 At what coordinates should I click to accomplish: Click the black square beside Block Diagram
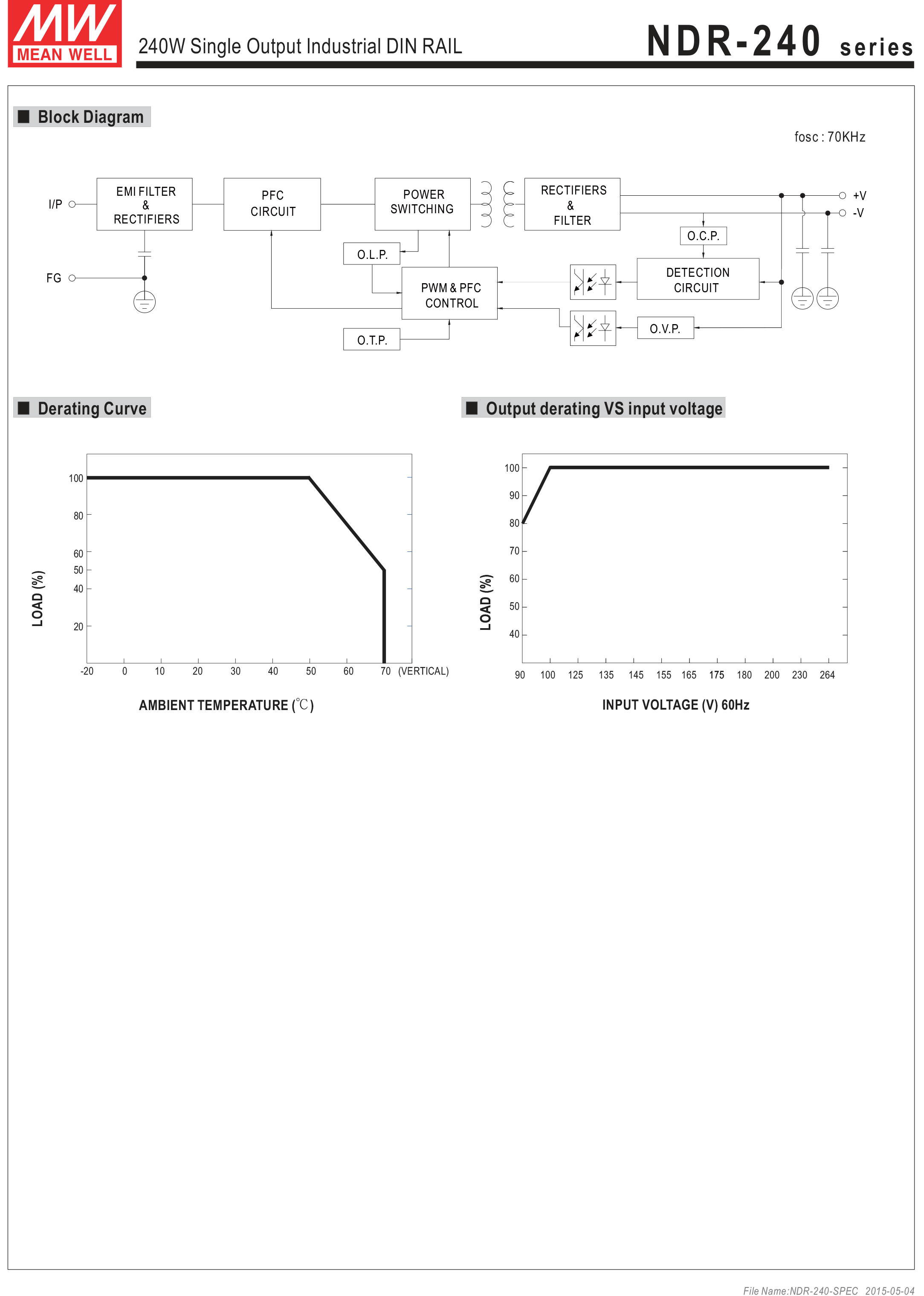pyautogui.click(x=24, y=116)
